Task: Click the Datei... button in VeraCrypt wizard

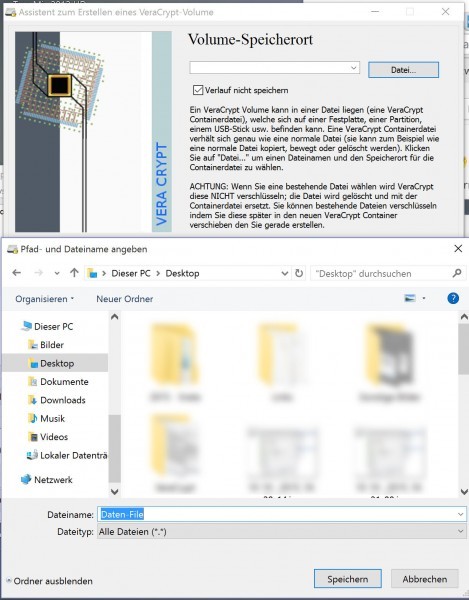Action: (x=403, y=70)
